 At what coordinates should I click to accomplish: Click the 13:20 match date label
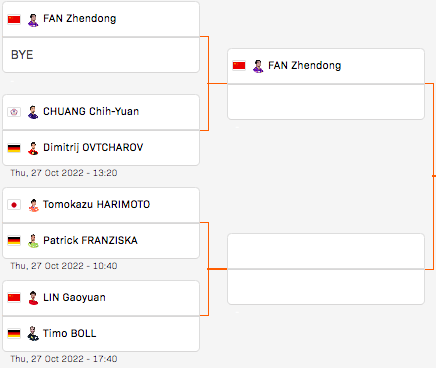(64, 173)
